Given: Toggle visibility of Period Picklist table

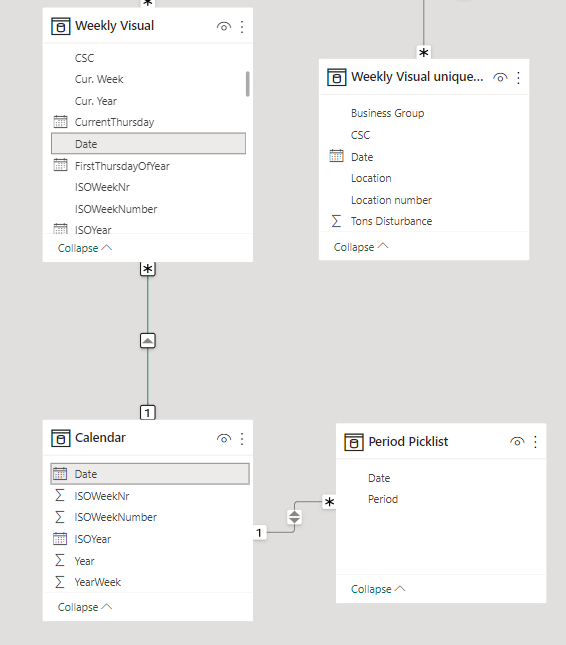Looking at the screenshot, I should (x=517, y=442).
